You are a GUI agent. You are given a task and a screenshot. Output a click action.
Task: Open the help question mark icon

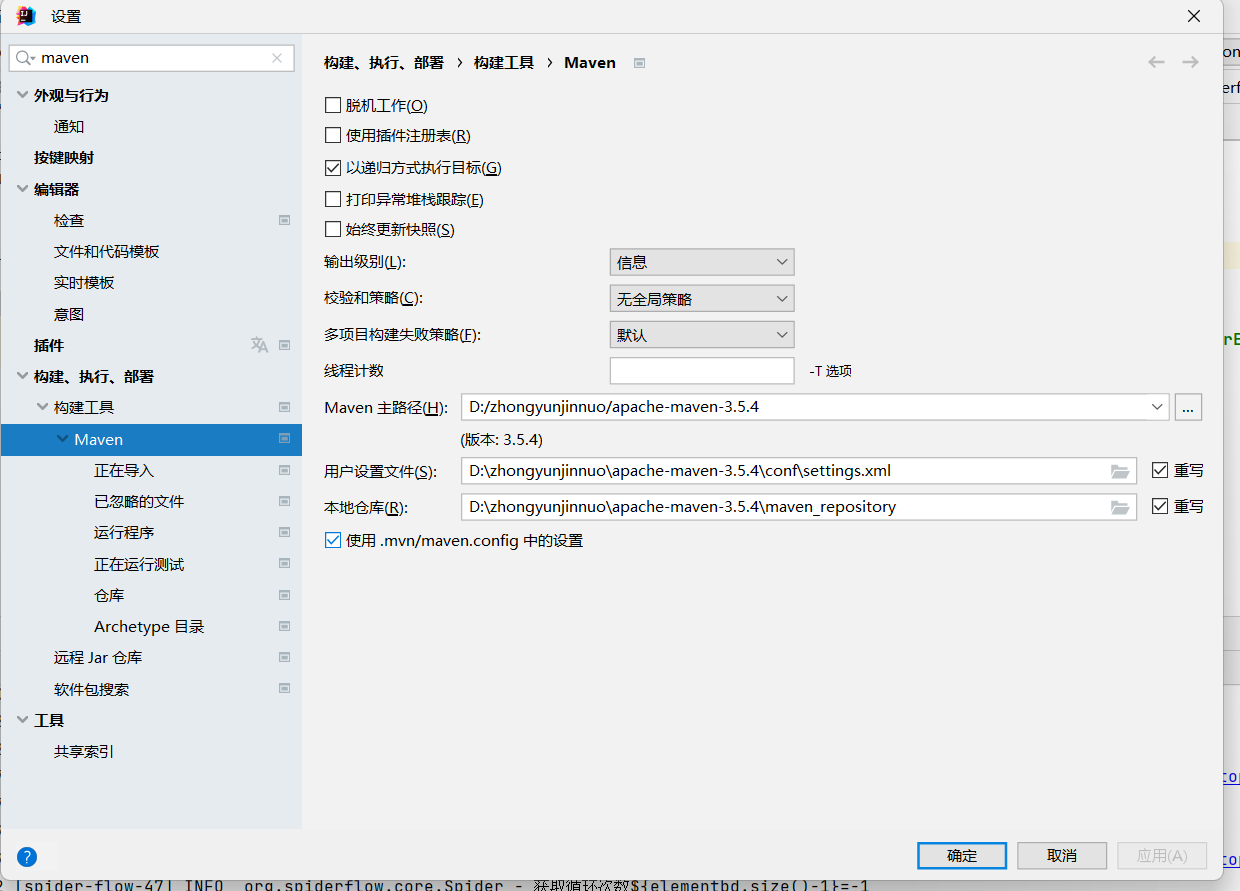(x=27, y=856)
